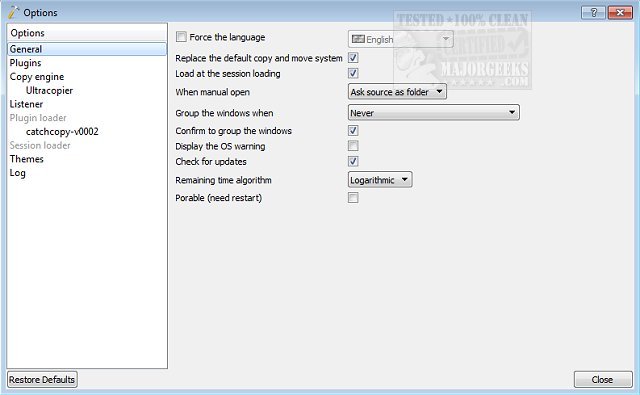The height and width of the screenshot is (395, 640).
Task: Toggle Confirm to group the windows checkbox
Action: pos(353,131)
